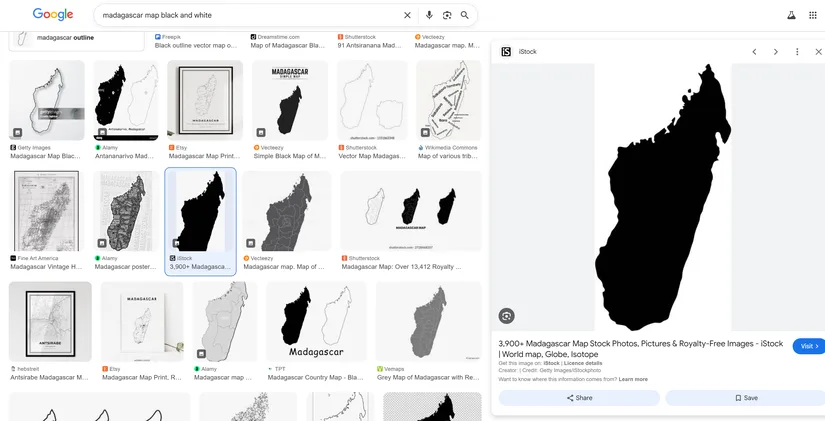Click 'Map of various trib...' caption
Screen dimensions: 825x421
click(448, 156)
